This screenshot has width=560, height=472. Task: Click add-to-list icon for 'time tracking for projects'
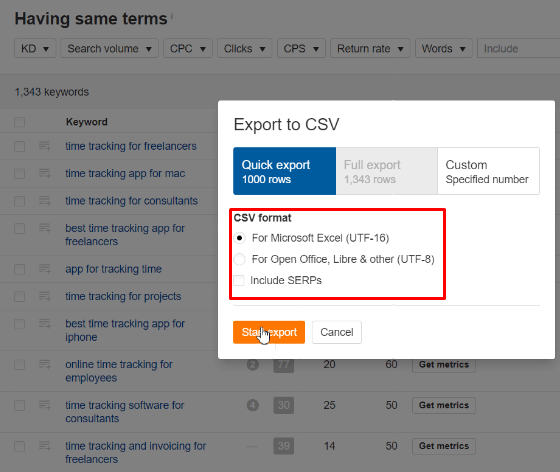click(45, 296)
